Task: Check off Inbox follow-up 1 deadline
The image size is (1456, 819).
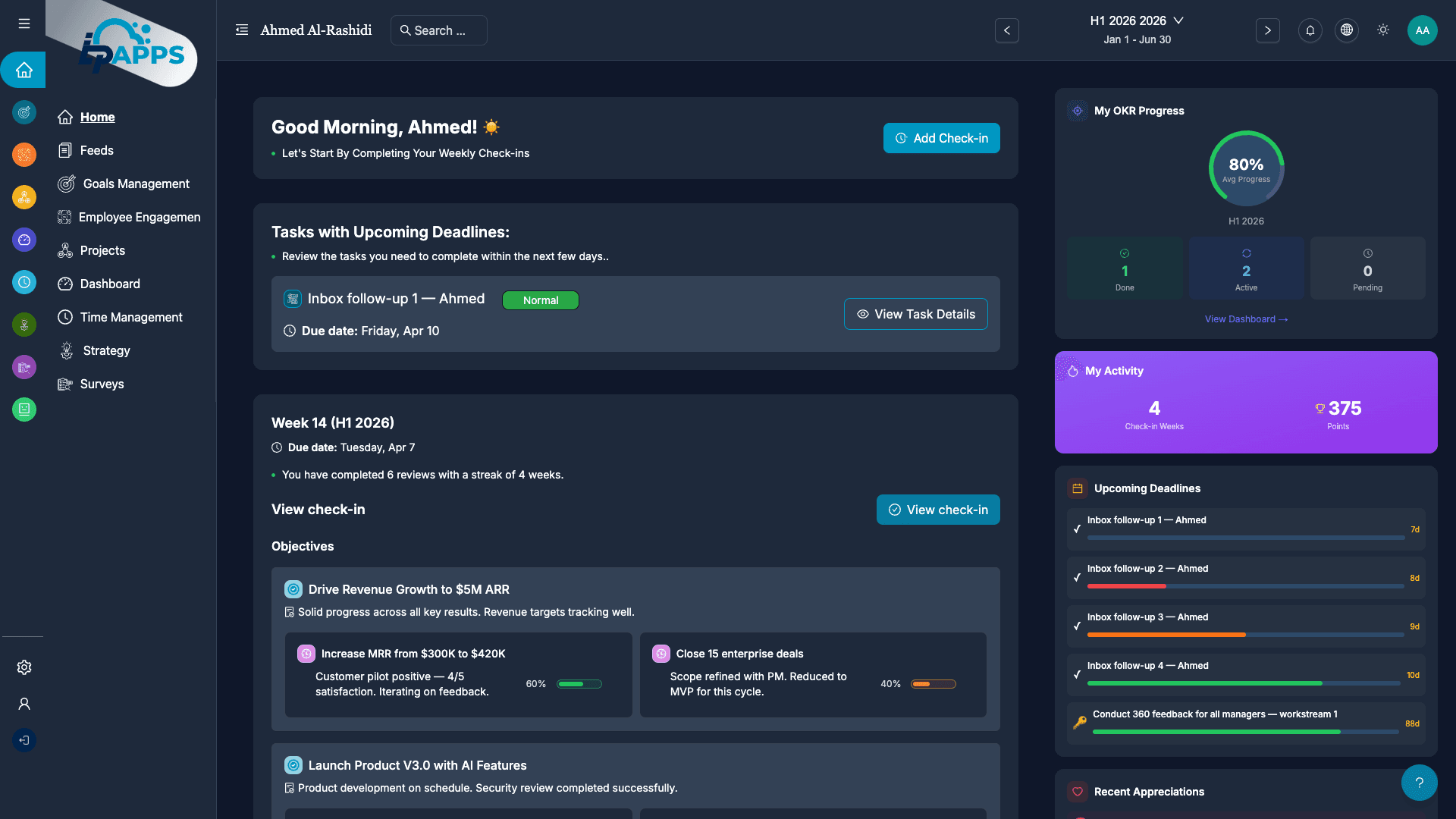Action: [1078, 529]
